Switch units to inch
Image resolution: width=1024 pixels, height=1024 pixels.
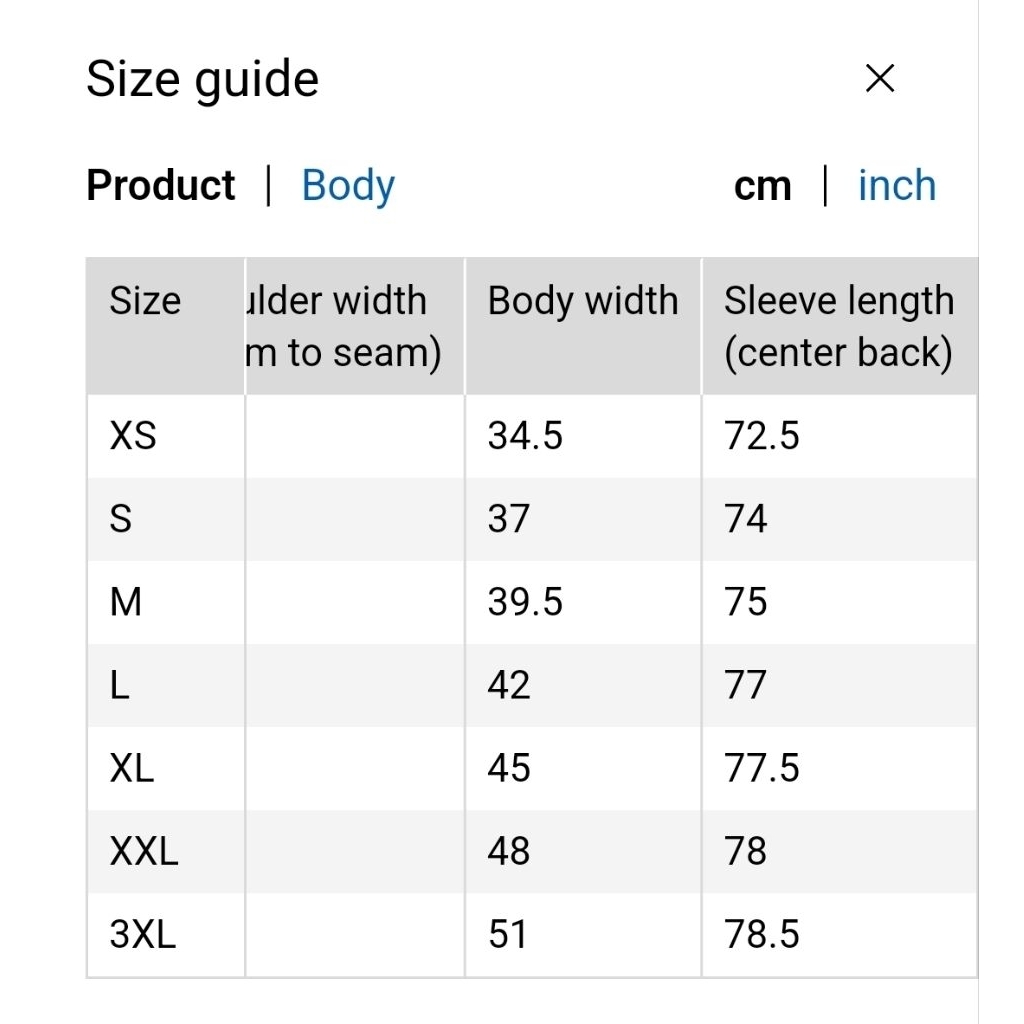tap(897, 186)
